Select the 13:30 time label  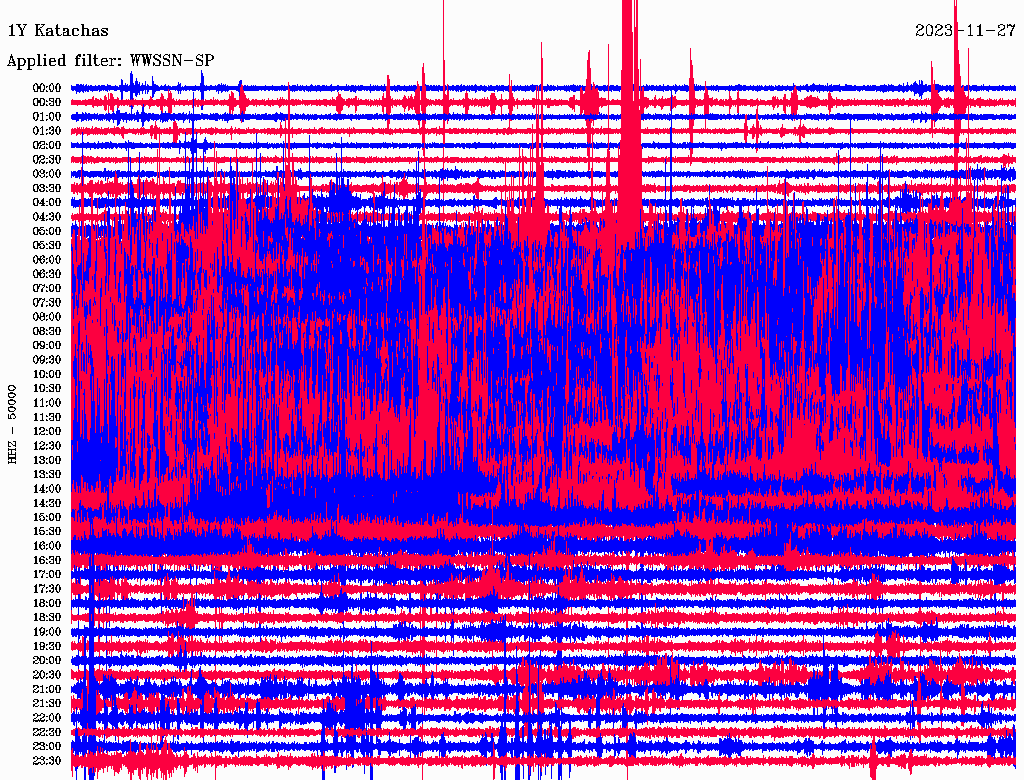47,475
